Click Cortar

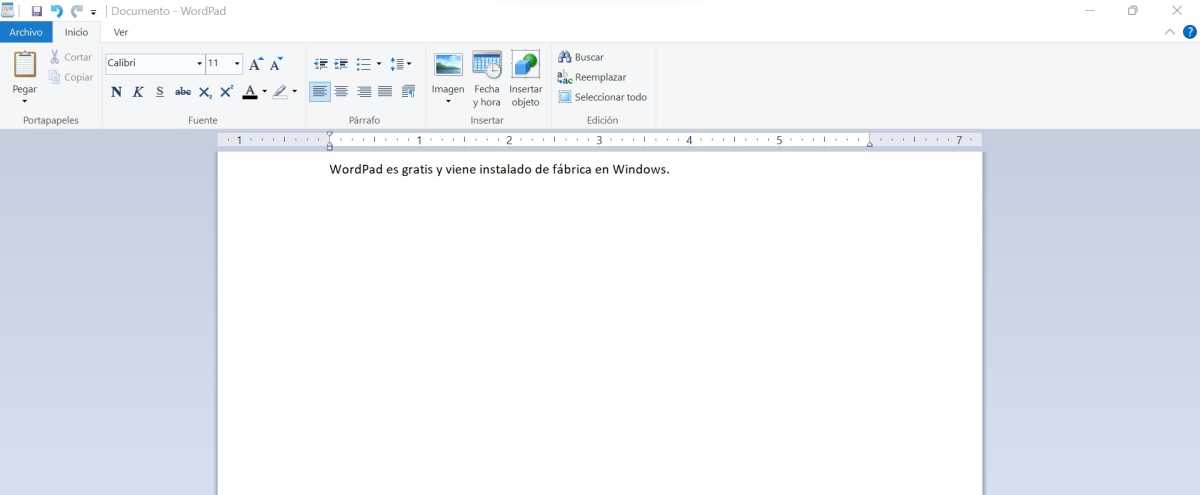71,57
